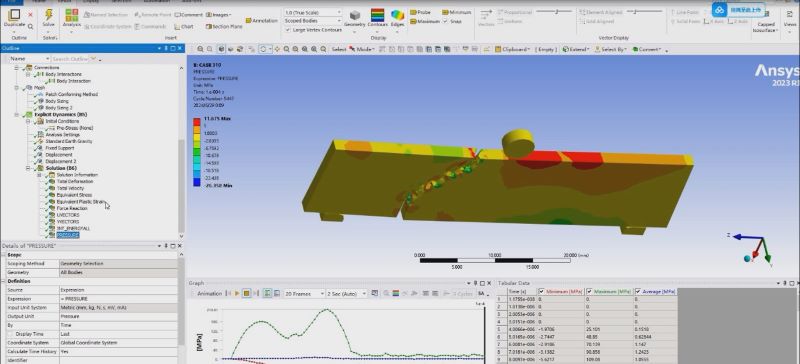Viewport: 800px width, 364px height.
Task: Open the Clipboard dropdown
Action: (x=512, y=49)
